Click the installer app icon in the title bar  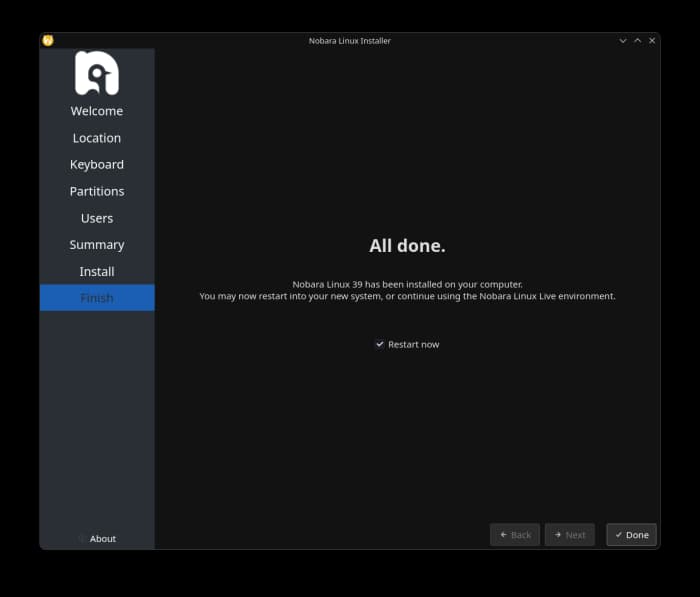tap(48, 41)
